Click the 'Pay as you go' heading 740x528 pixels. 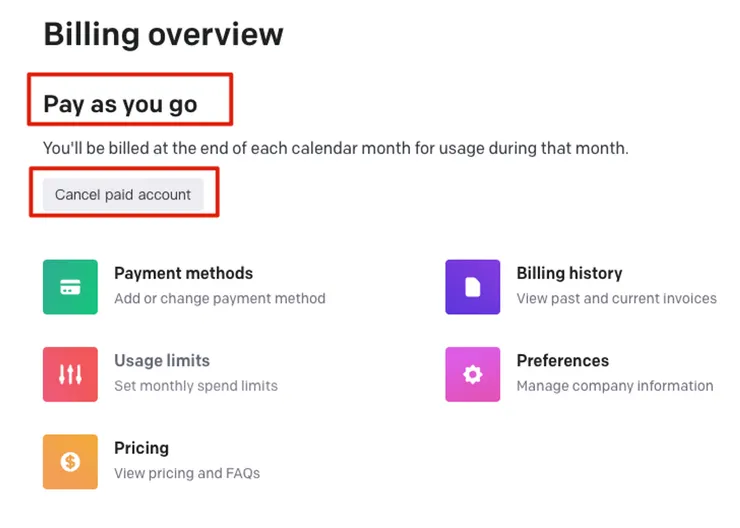point(120,104)
